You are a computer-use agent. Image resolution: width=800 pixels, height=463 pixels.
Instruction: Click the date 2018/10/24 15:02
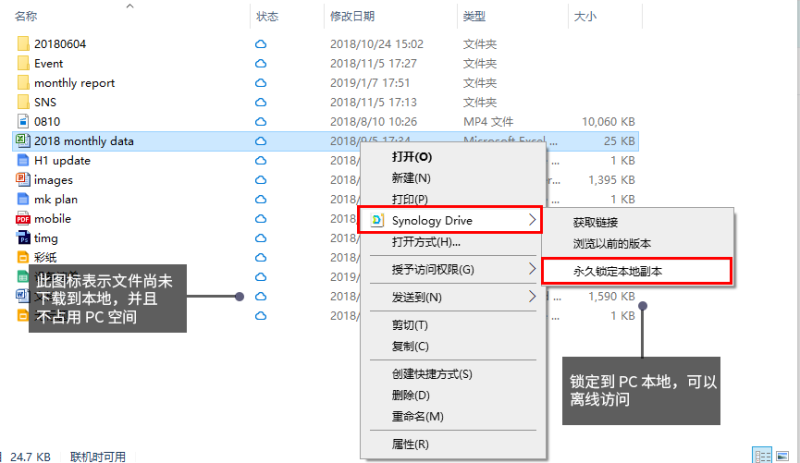(377, 44)
